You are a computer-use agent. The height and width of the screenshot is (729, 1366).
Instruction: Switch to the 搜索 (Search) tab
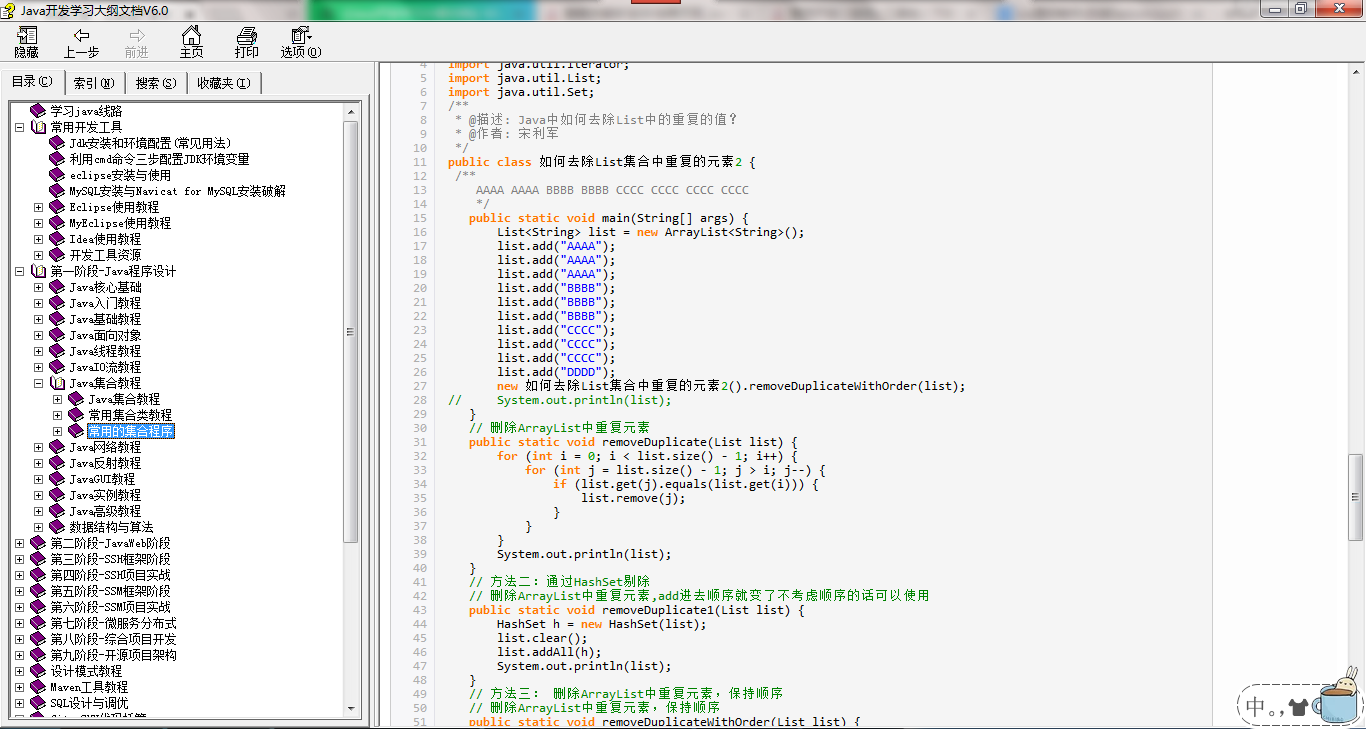coord(156,83)
